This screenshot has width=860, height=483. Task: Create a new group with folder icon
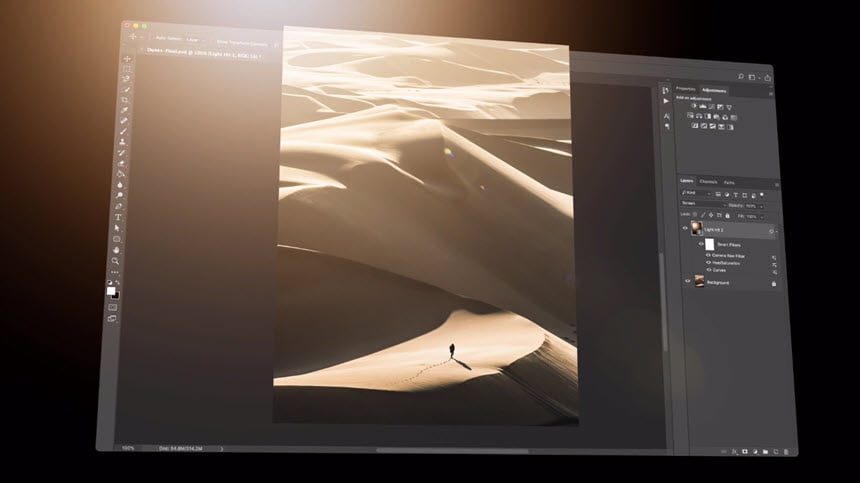pos(765,452)
